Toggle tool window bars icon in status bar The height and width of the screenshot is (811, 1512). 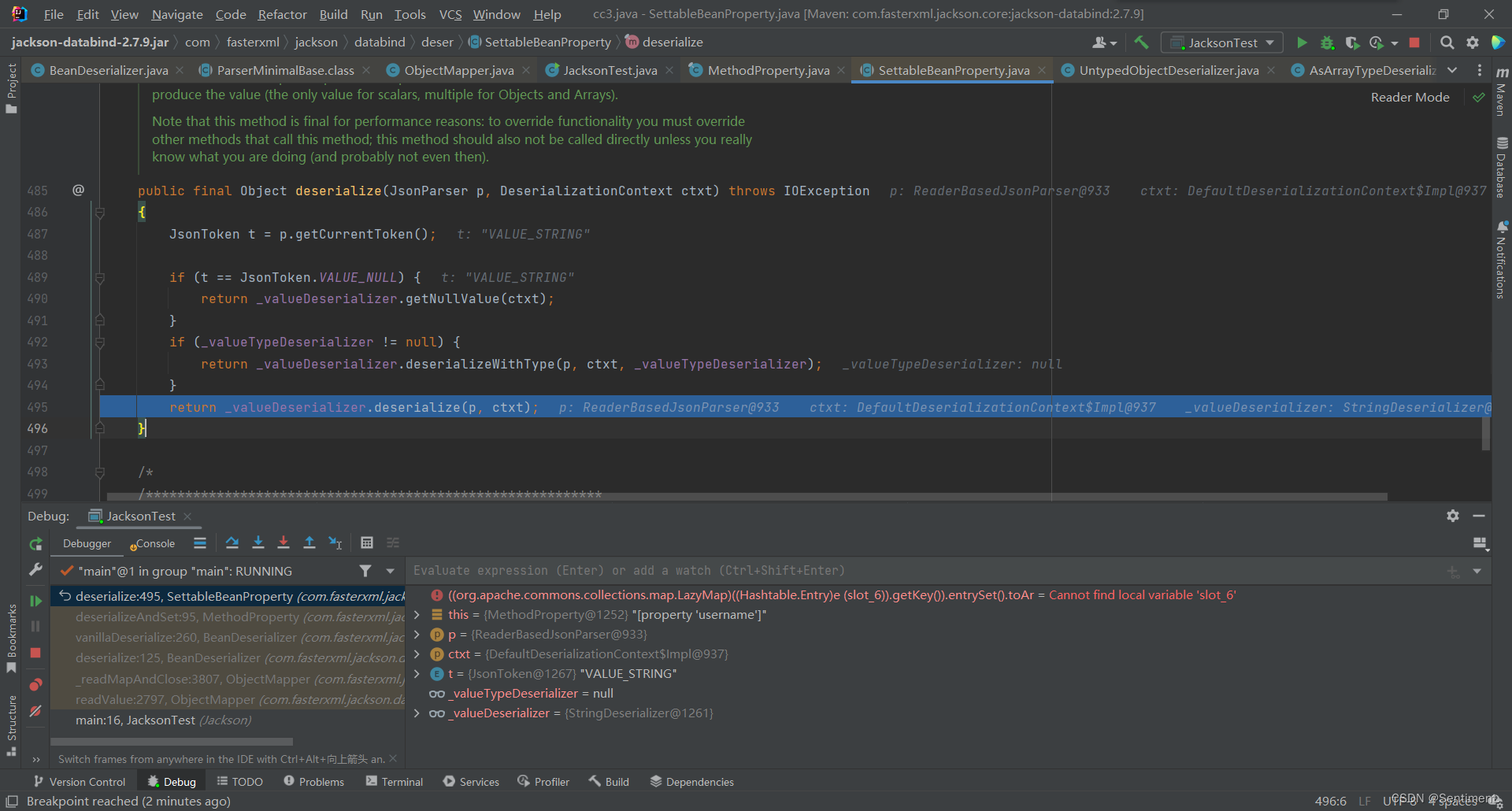point(12,801)
